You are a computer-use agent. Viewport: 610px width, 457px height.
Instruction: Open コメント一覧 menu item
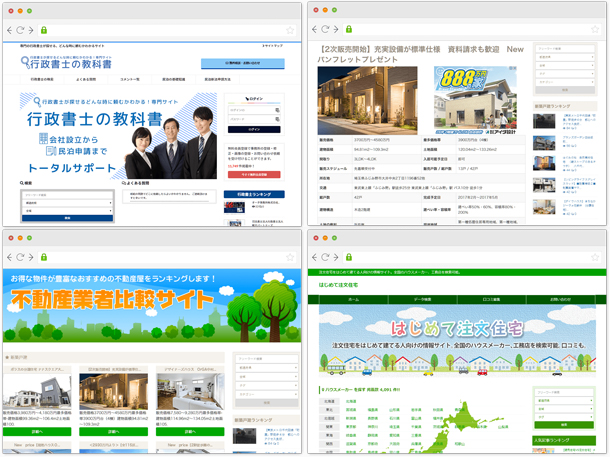(x=130, y=79)
